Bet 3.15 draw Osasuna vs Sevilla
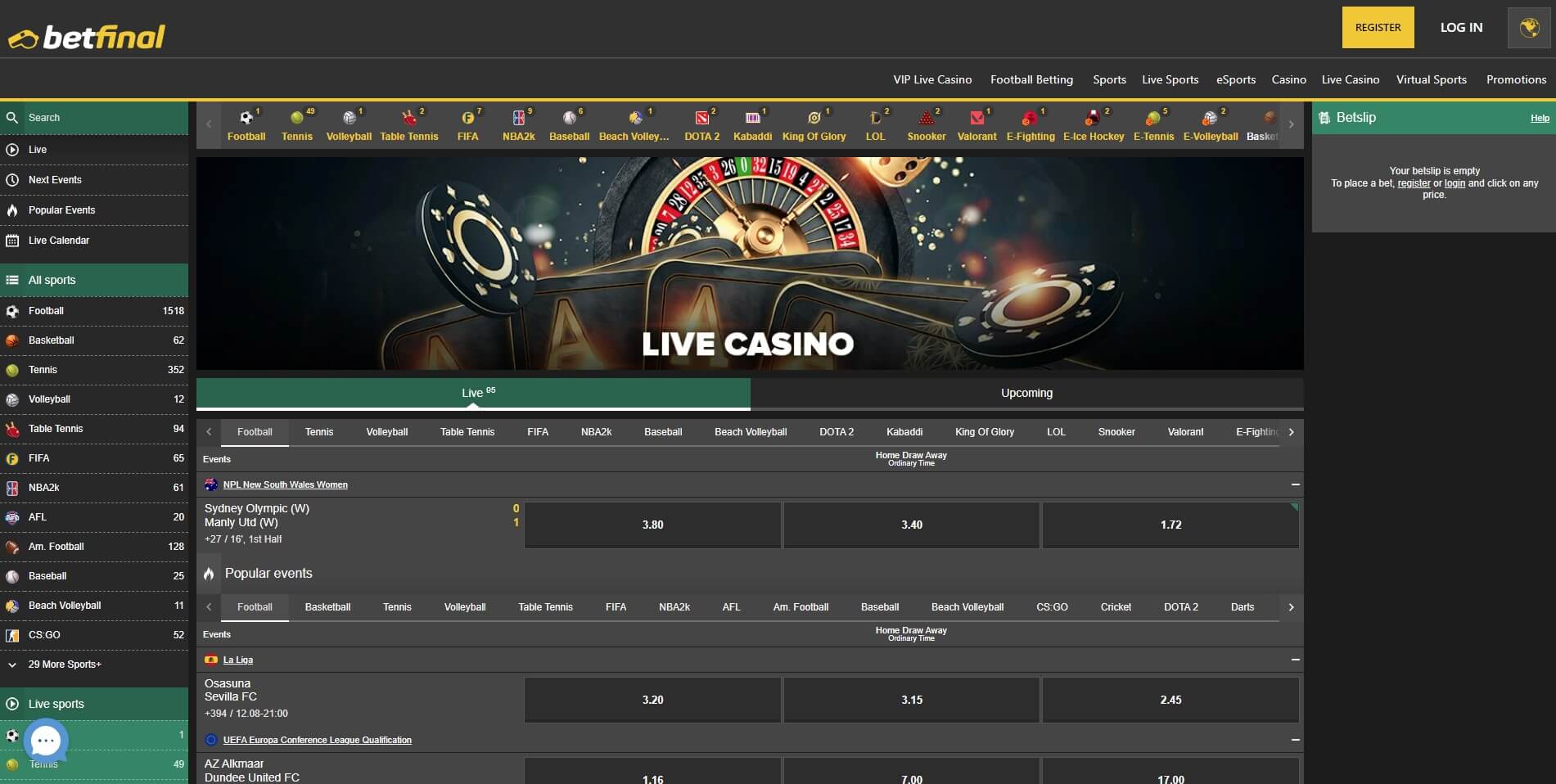This screenshot has width=1556, height=784. [912, 700]
